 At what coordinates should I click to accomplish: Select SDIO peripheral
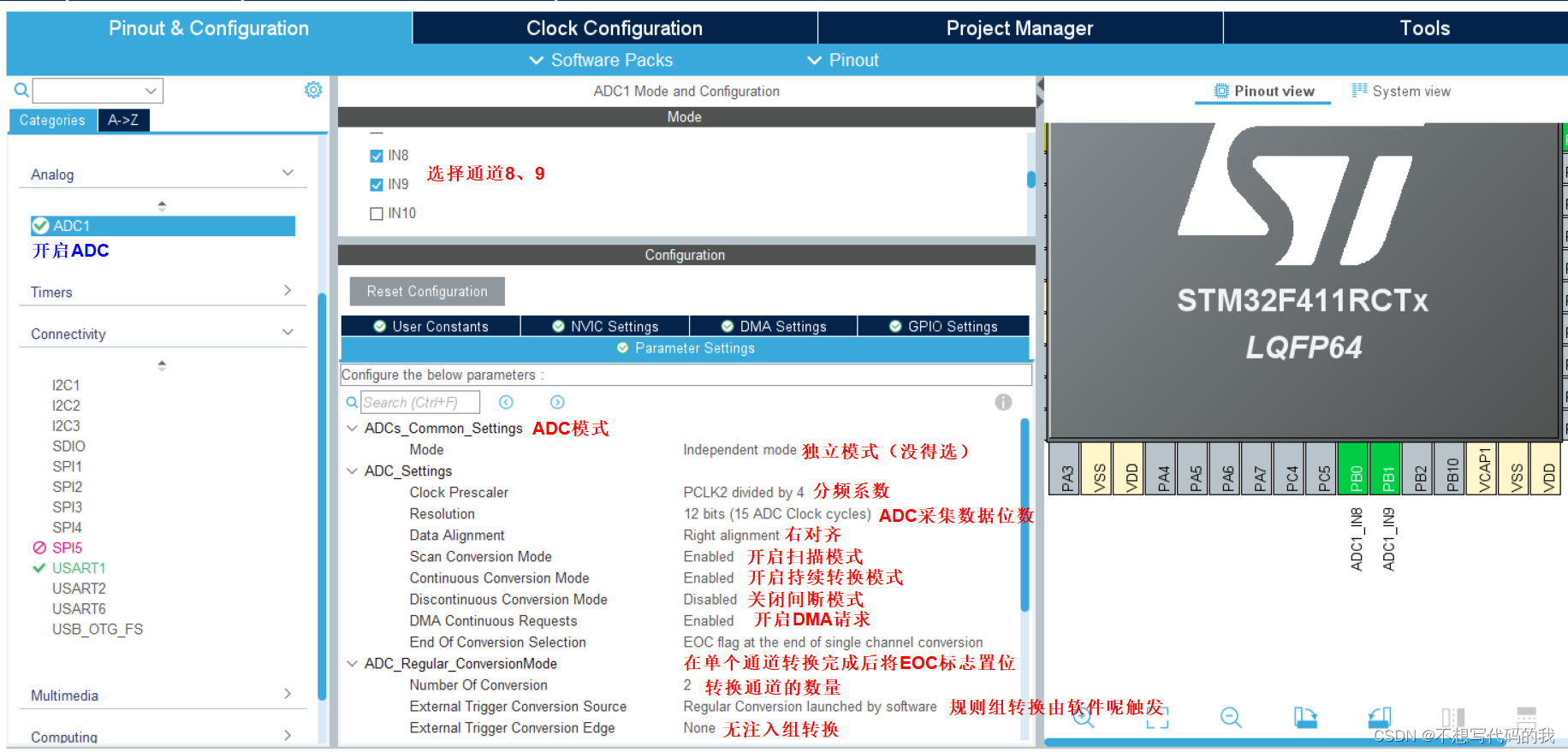(x=68, y=446)
